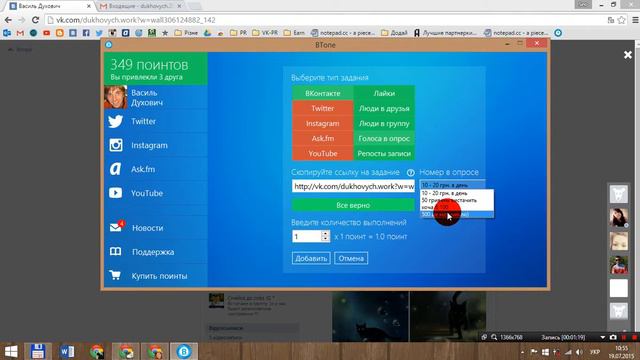Click the 349 поинтов balance banner
The height and width of the screenshot is (360, 640).
[x=156, y=69]
